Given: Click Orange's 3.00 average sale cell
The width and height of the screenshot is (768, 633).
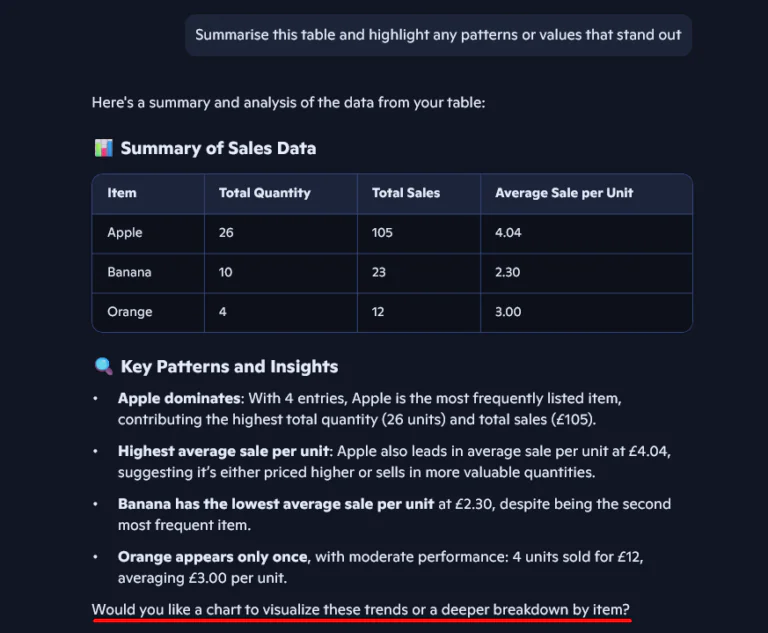Looking at the screenshot, I should click(x=508, y=312).
